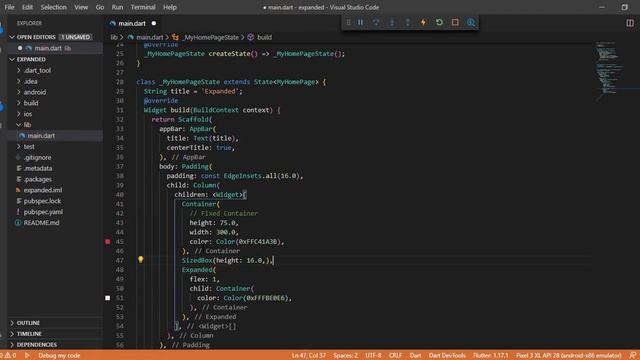Expand the test folder
The height and width of the screenshot is (360, 640).
[29, 147]
